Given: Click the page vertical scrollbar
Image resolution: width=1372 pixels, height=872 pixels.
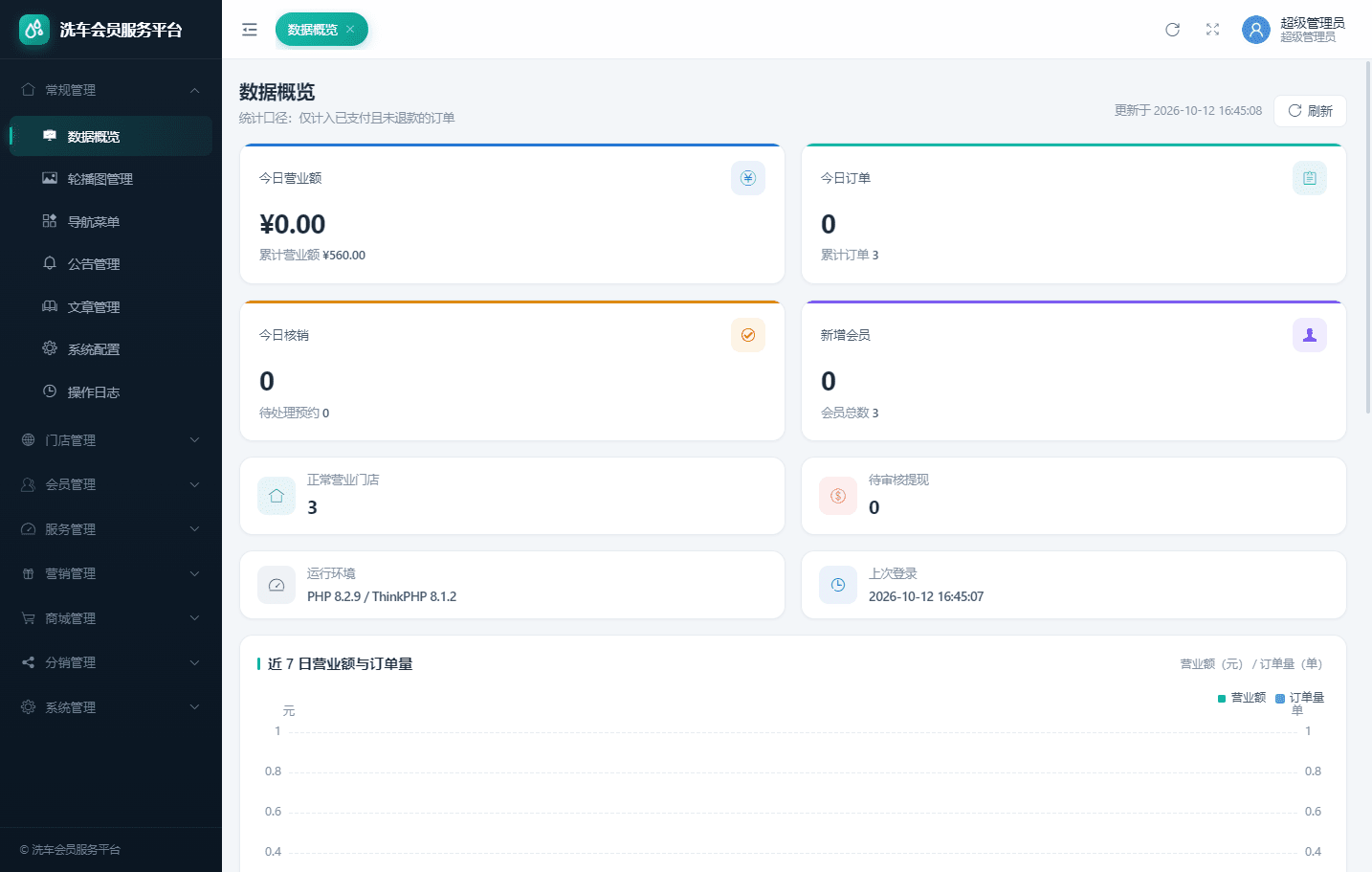Looking at the screenshot, I should click(1367, 237).
